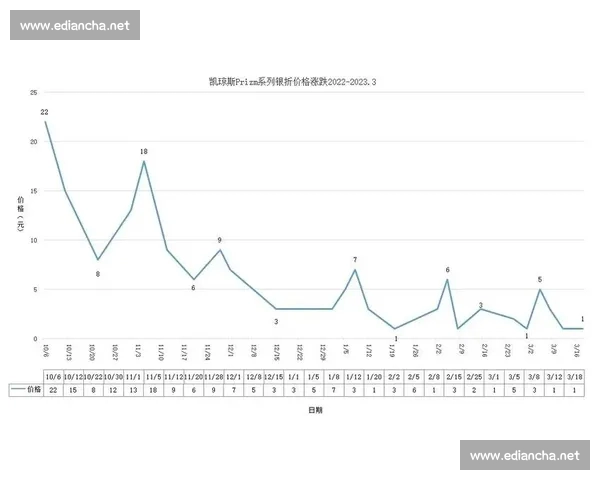Image resolution: width=600 pixels, height=480 pixels.
Task: Select the 3/8 date cell in the table
Action: pos(534,377)
